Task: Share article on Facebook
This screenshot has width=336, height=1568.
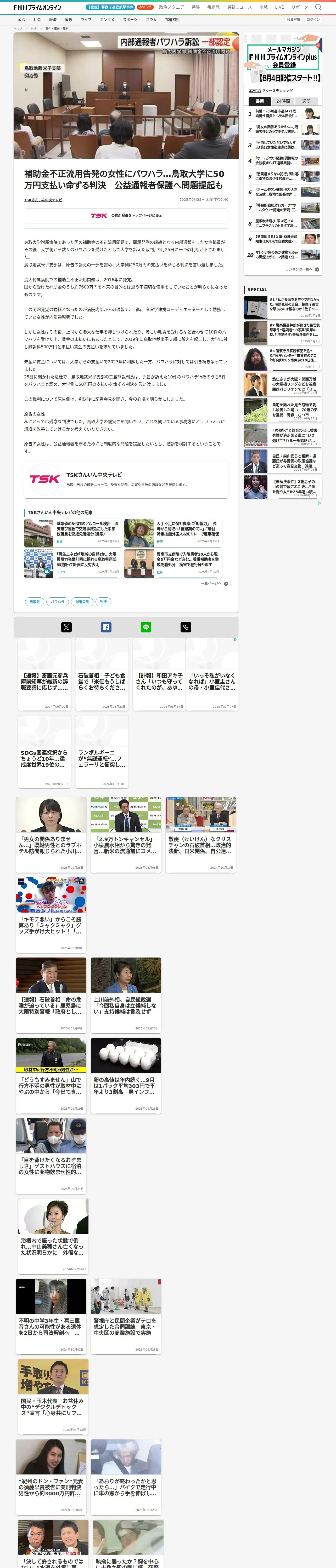Action: pyautogui.click(x=106, y=627)
